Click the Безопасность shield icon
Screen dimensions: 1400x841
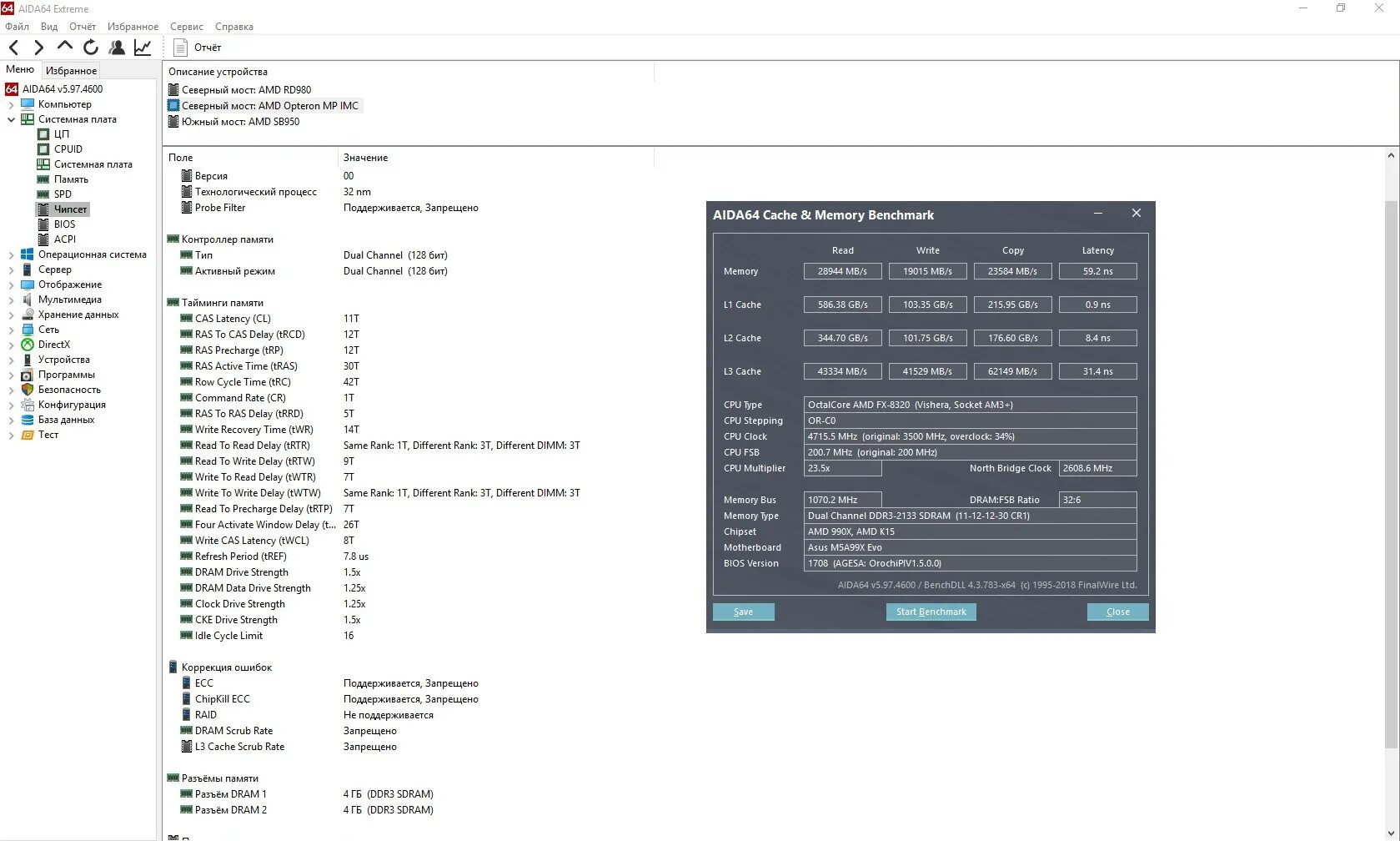pos(28,390)
